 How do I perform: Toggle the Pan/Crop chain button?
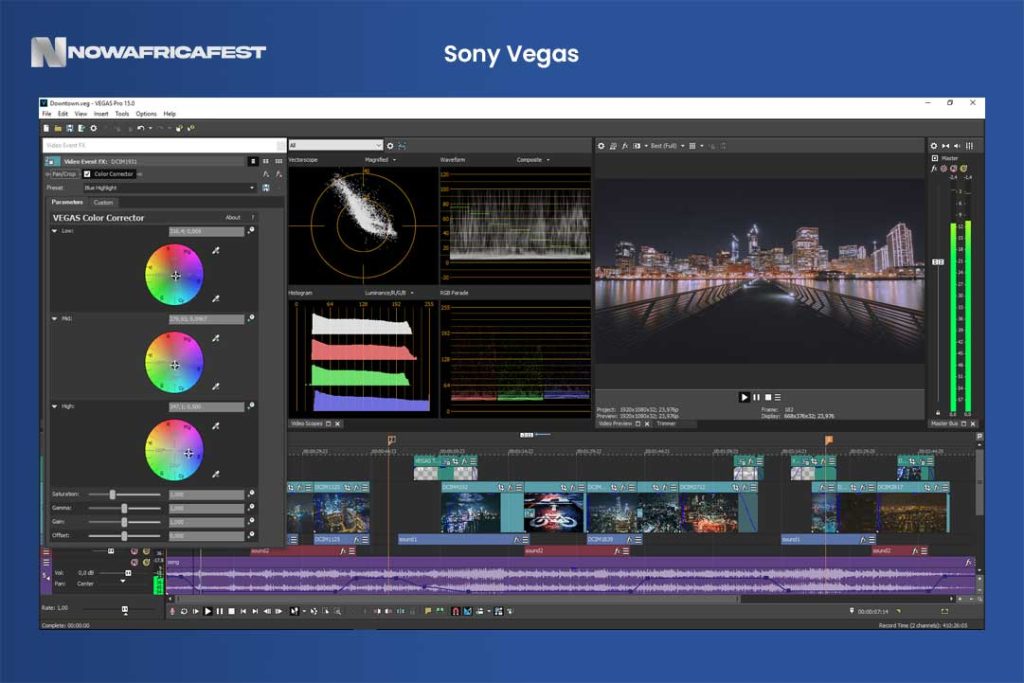click(x=63, y=174)
